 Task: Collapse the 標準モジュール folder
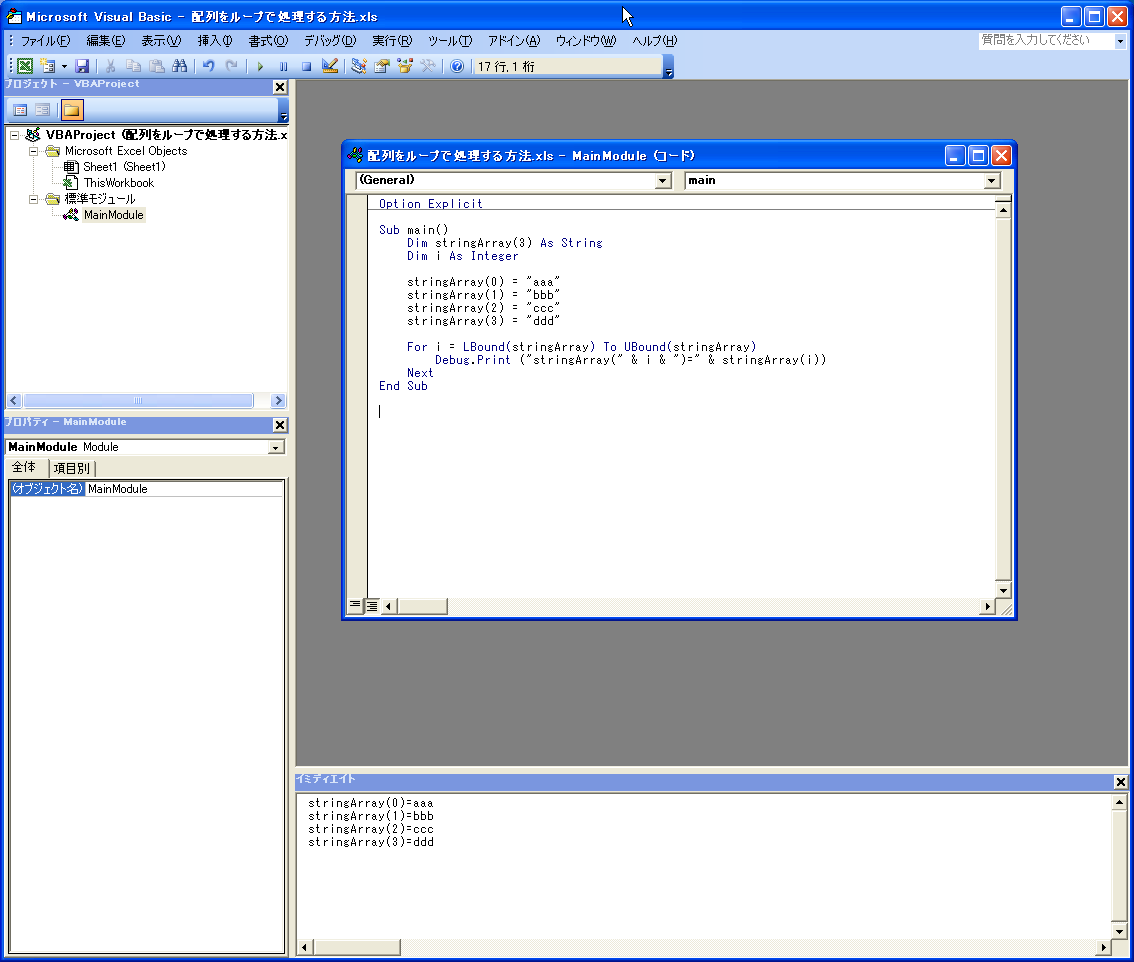tap(33, 199)
